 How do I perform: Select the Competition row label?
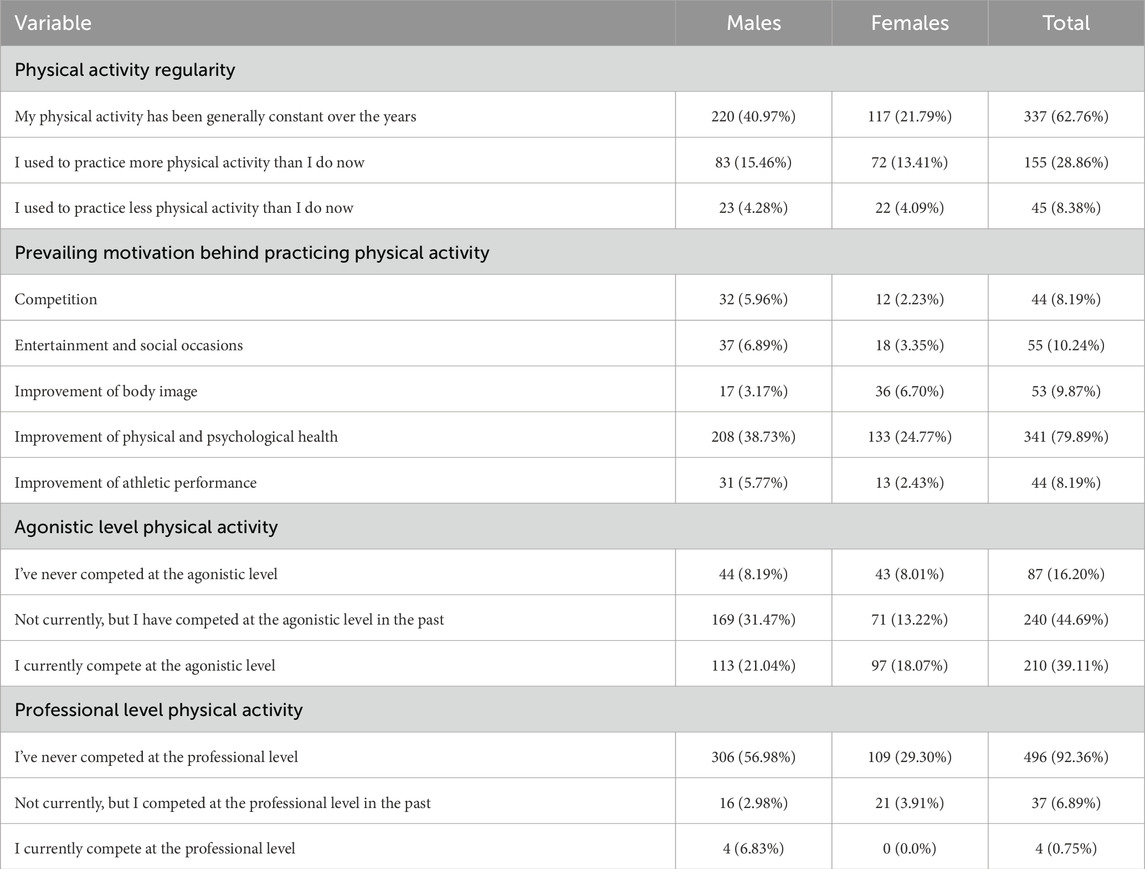click(x=55, y=299)
